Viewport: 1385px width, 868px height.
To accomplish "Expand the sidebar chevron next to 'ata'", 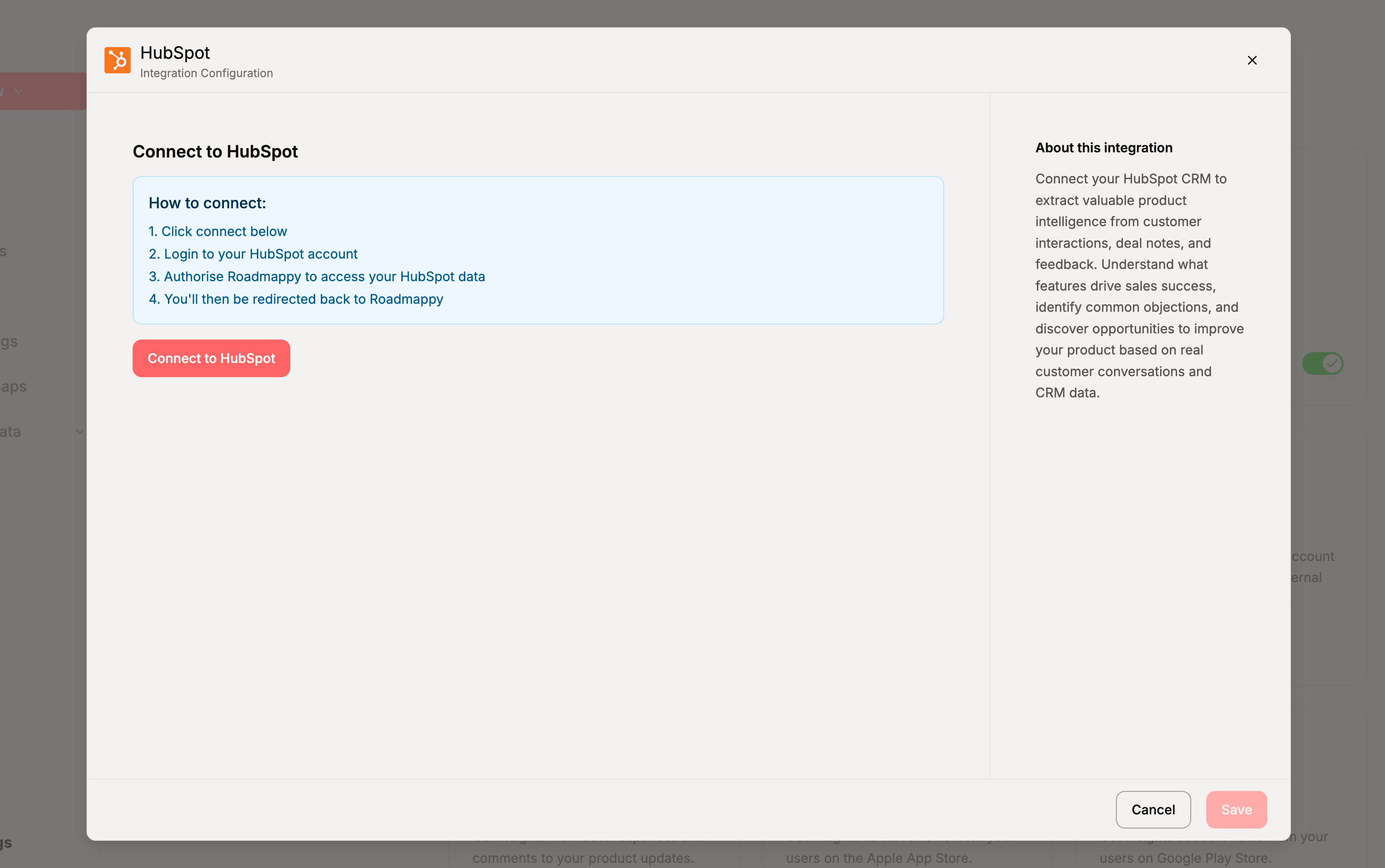I will point(80,431).
